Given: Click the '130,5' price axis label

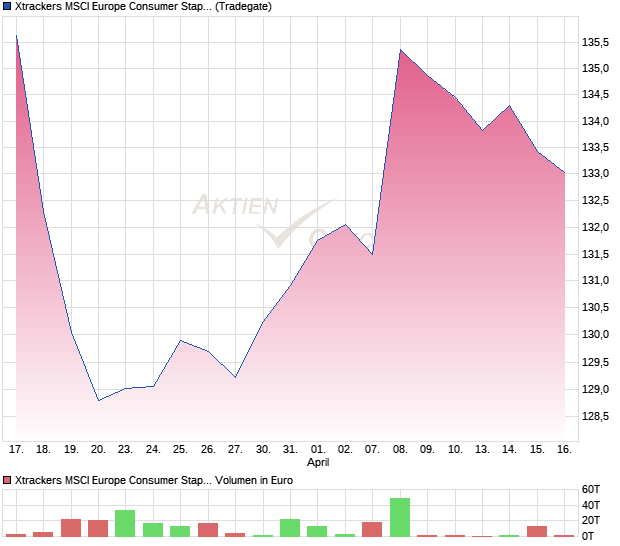Looking at the screenshot, I should click(x=595, y=307).
